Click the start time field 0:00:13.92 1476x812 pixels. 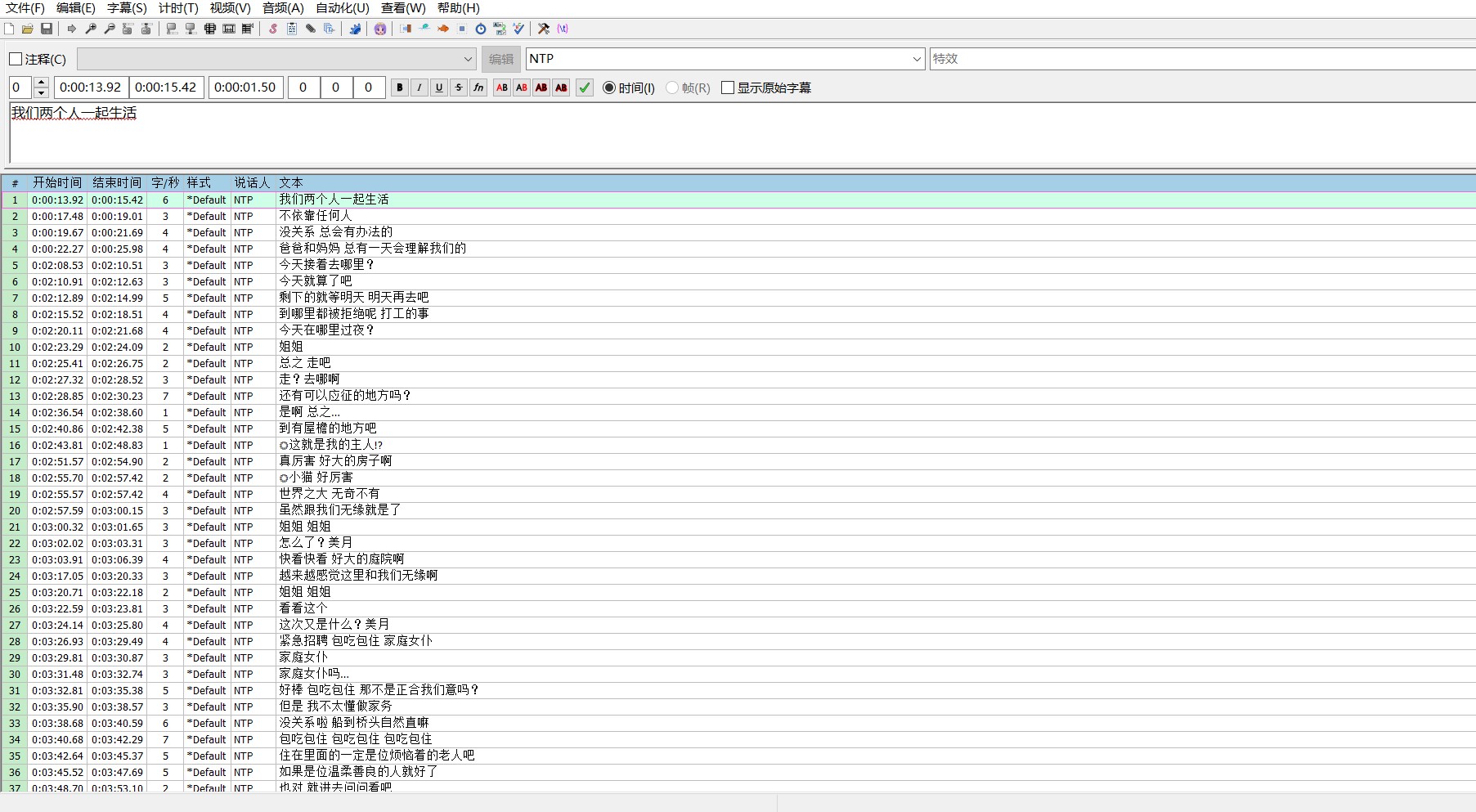point(91,87)
